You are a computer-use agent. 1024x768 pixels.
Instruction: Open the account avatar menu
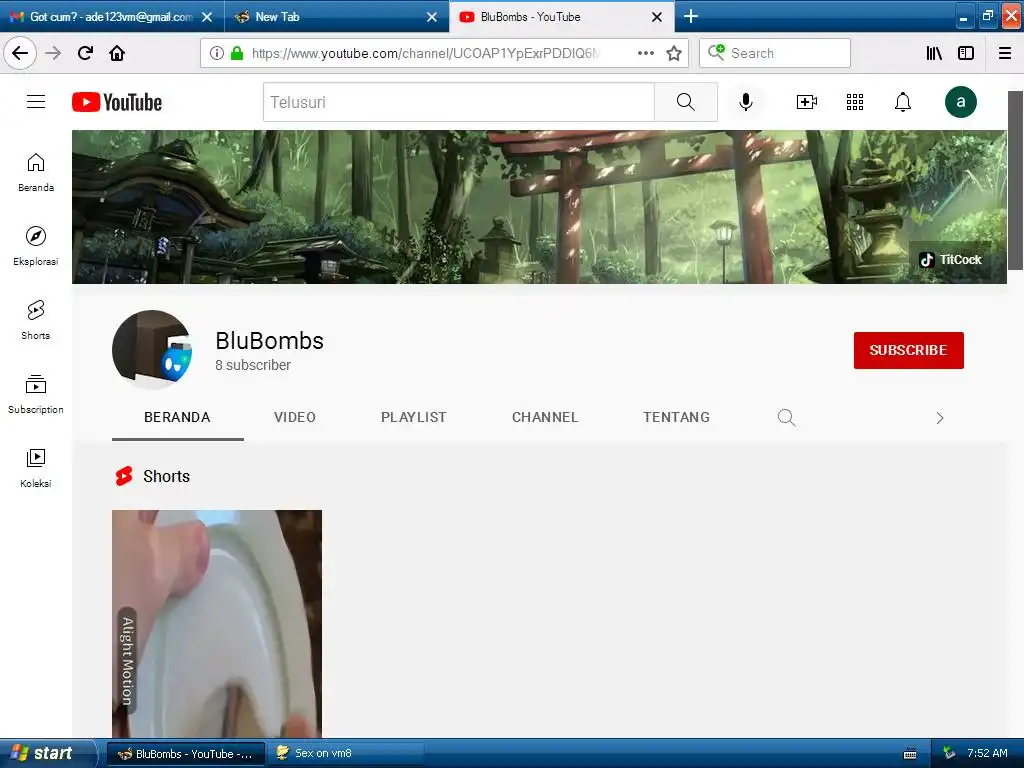[x=961, y=102]
